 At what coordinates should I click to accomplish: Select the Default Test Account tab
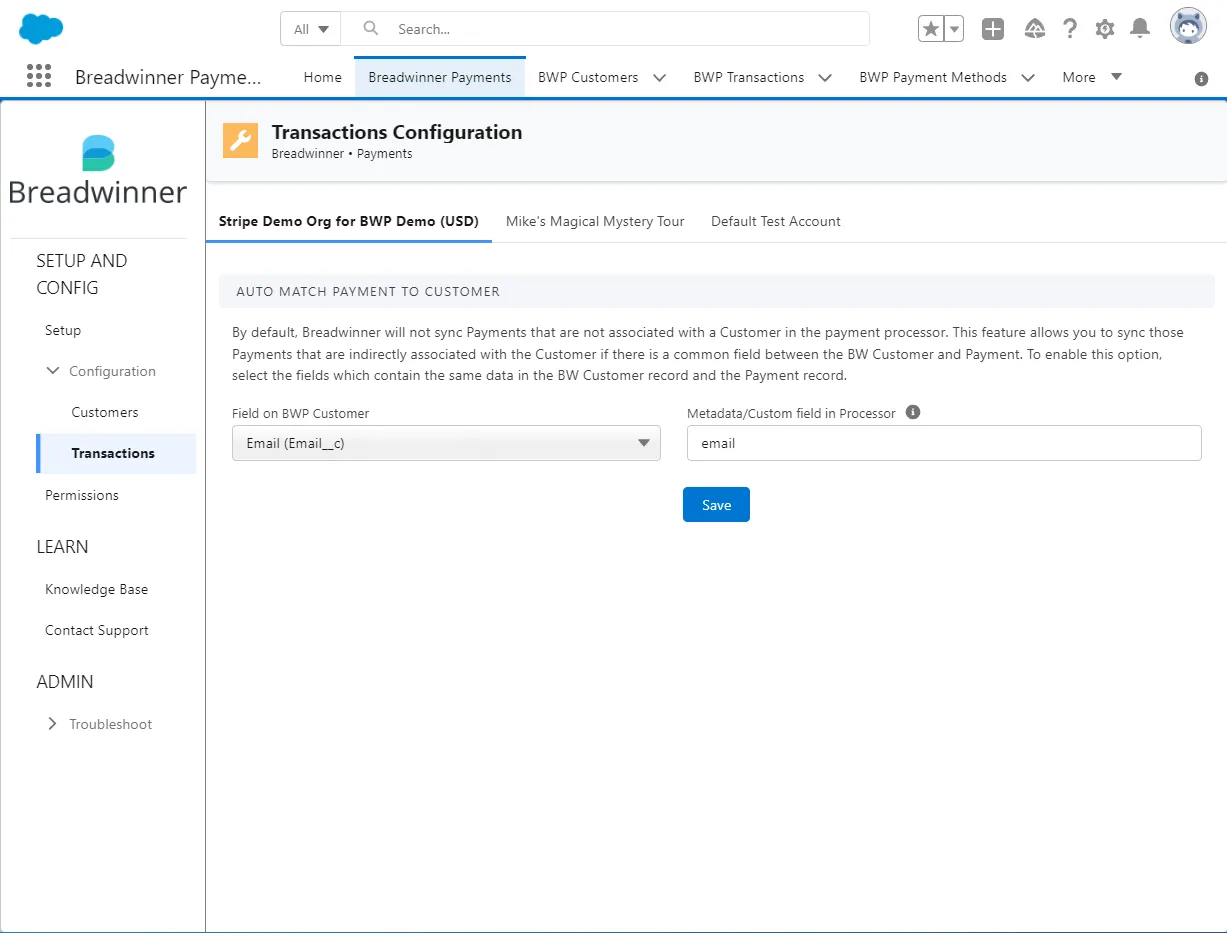pos(776,221)
